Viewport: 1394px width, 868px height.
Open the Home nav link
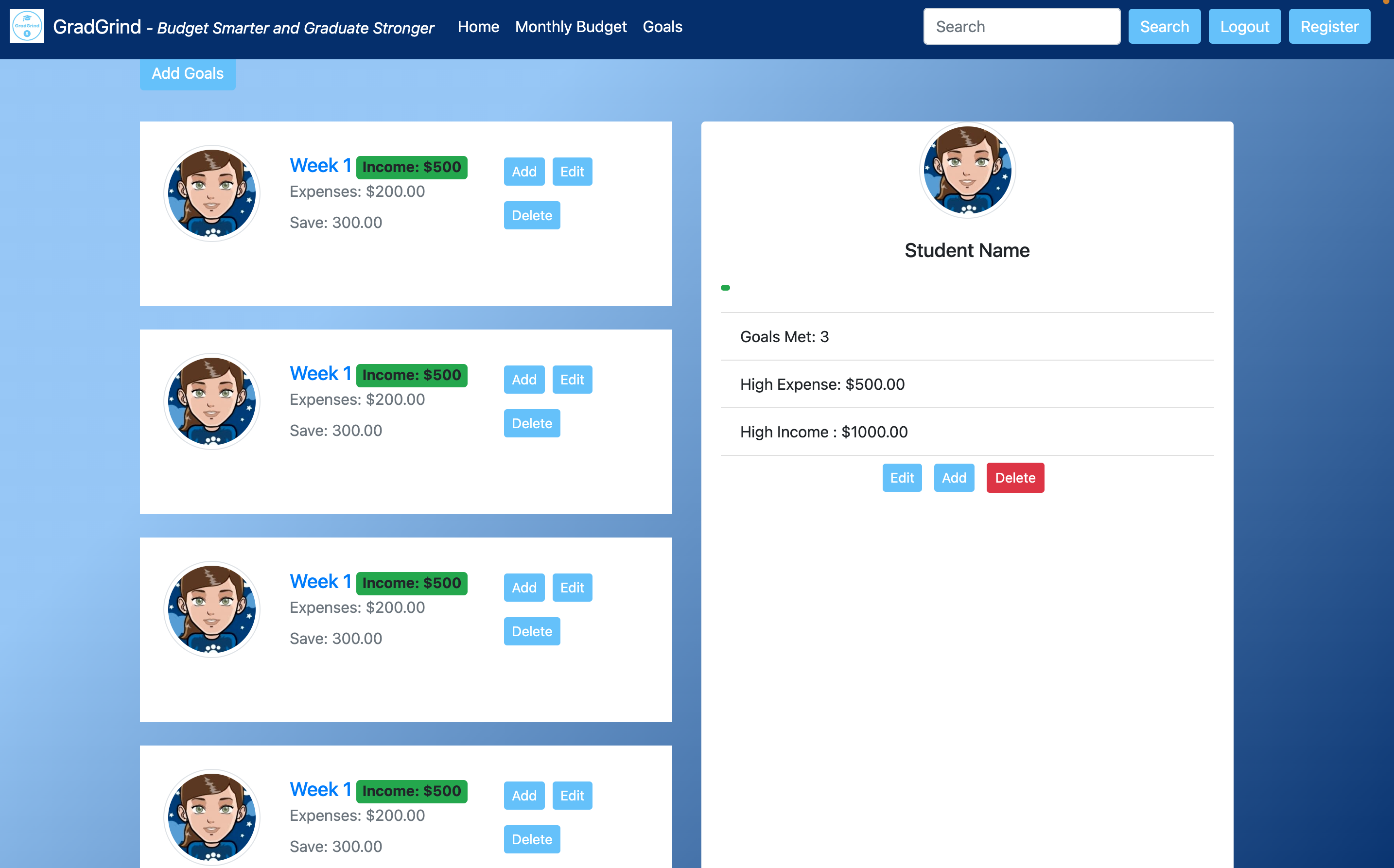(x=478, y=26)
